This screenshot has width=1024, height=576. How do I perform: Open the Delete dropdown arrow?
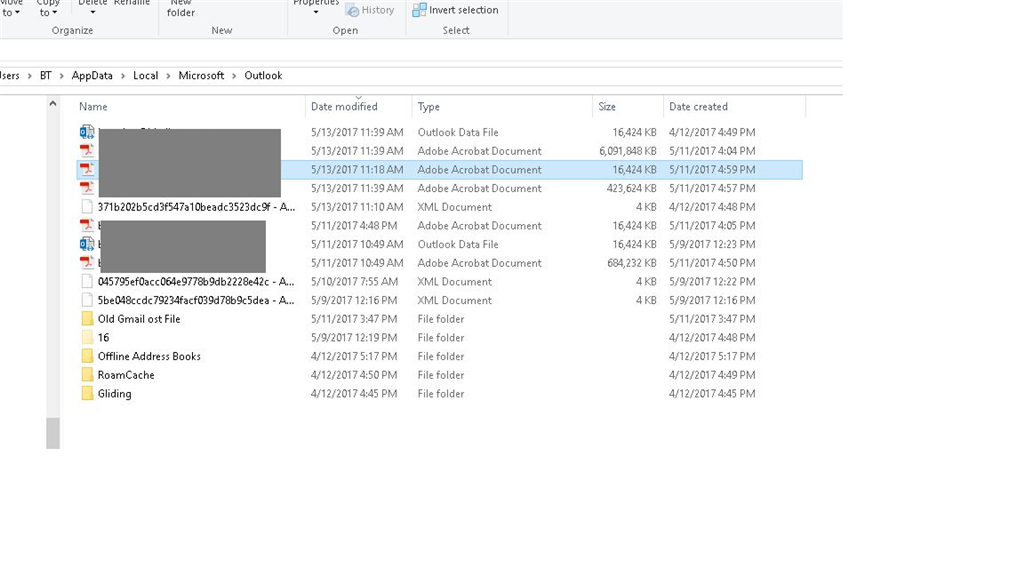[93, 13]
